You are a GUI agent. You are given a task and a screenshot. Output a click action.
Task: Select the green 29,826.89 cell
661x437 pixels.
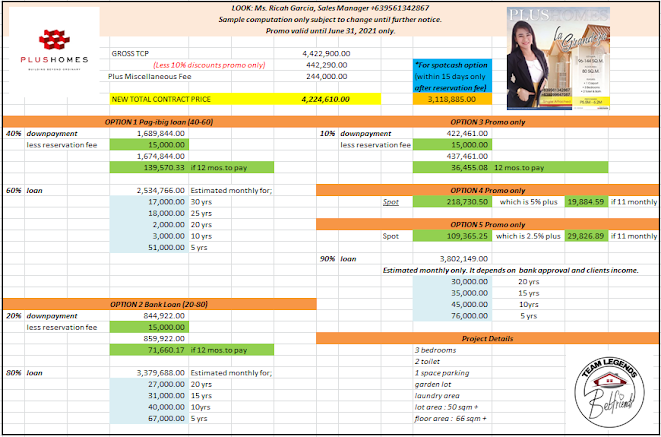(x=586, y=236)
